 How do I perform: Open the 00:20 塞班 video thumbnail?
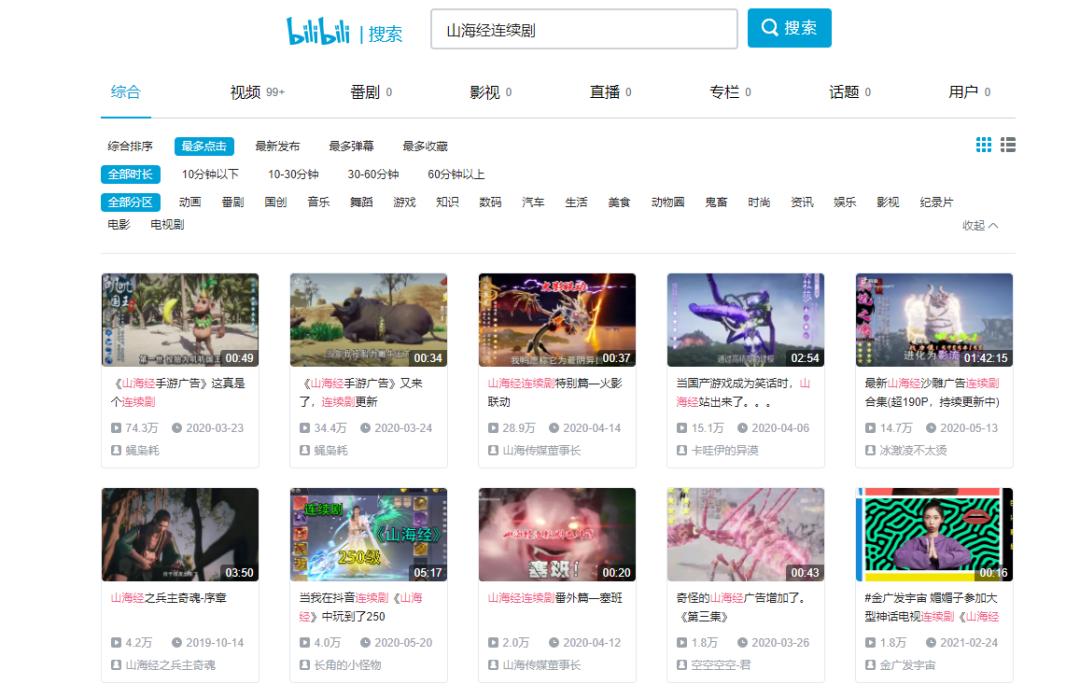coord(557,535)
